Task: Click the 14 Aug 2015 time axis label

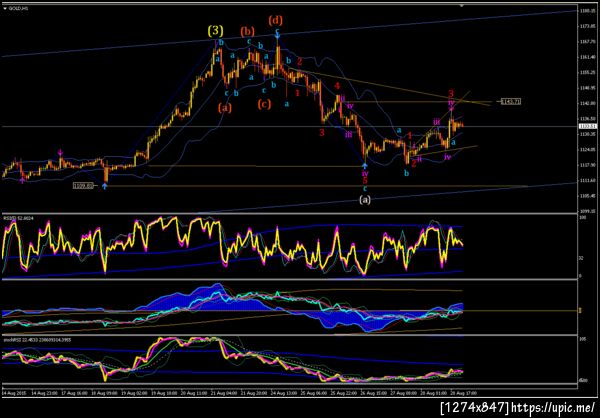Action: [x=13, y=393]
